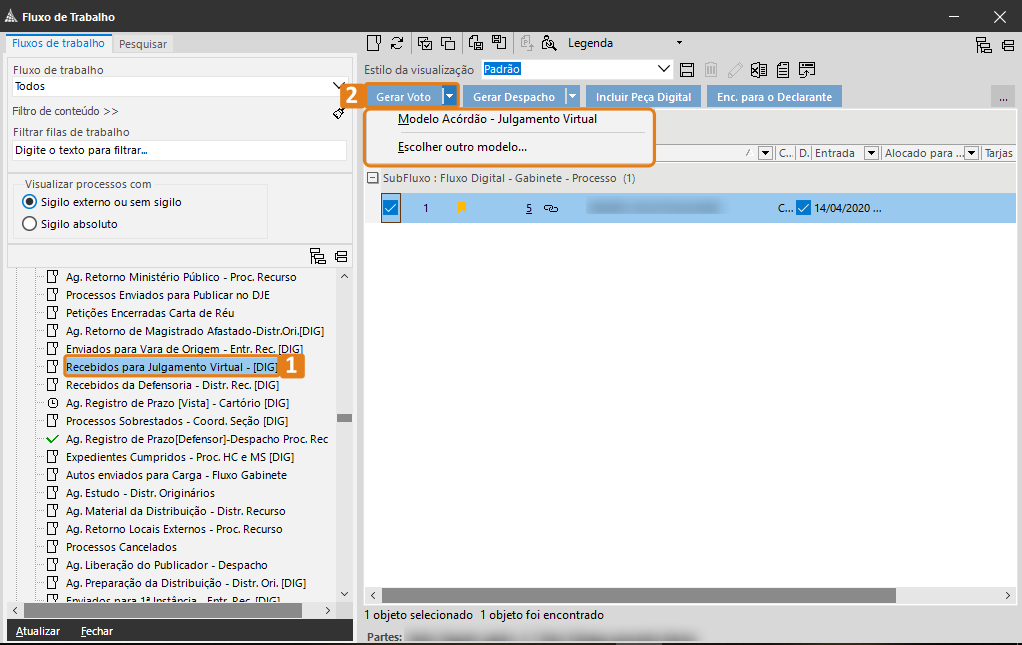Image resolution: width=1022 pixels, height=645 pixels.
Task: Click the refresh icon in the top toolbar
Action: pos(397,43)
